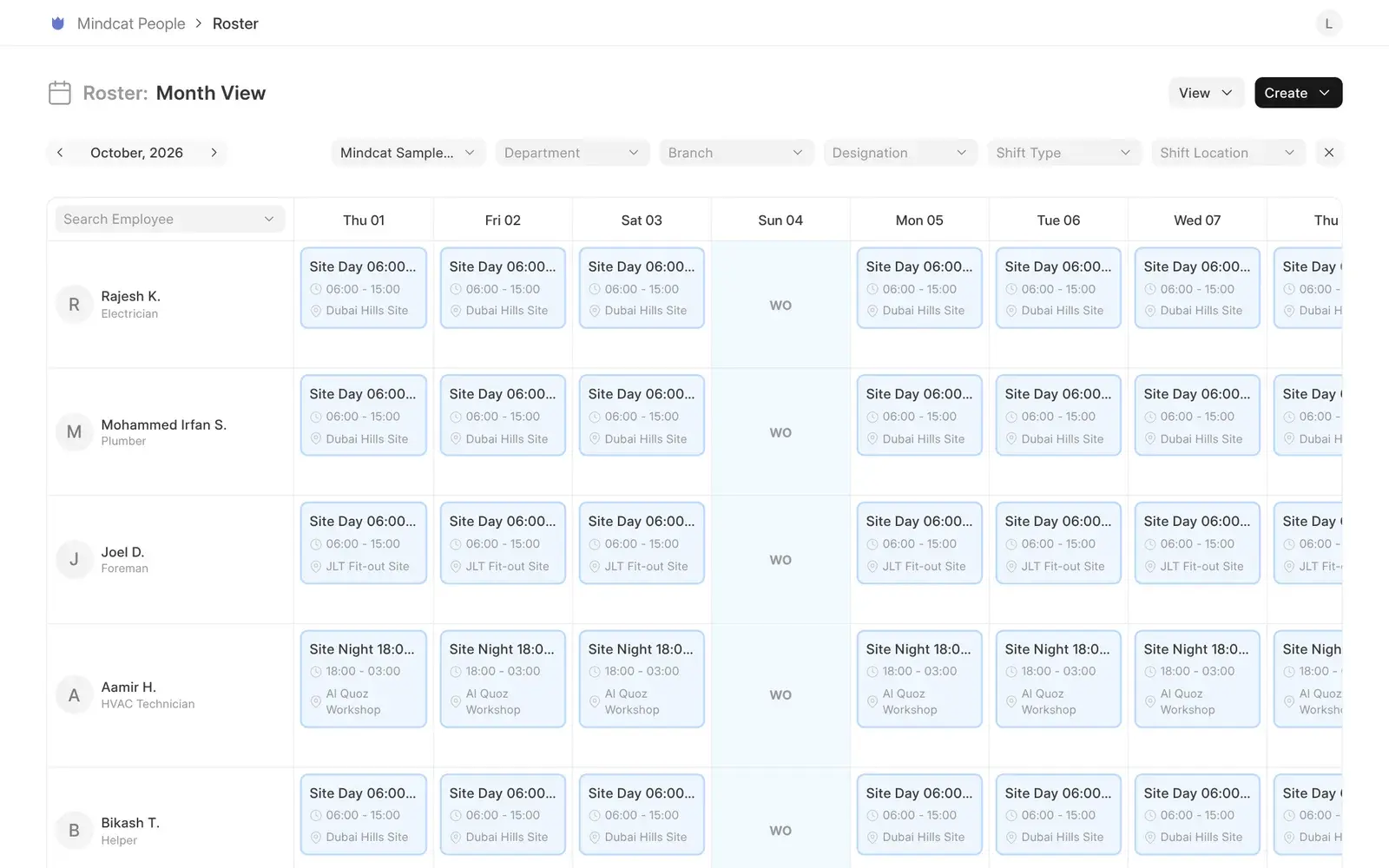Open Mindcat Sample company dropdown

(407, 153)
